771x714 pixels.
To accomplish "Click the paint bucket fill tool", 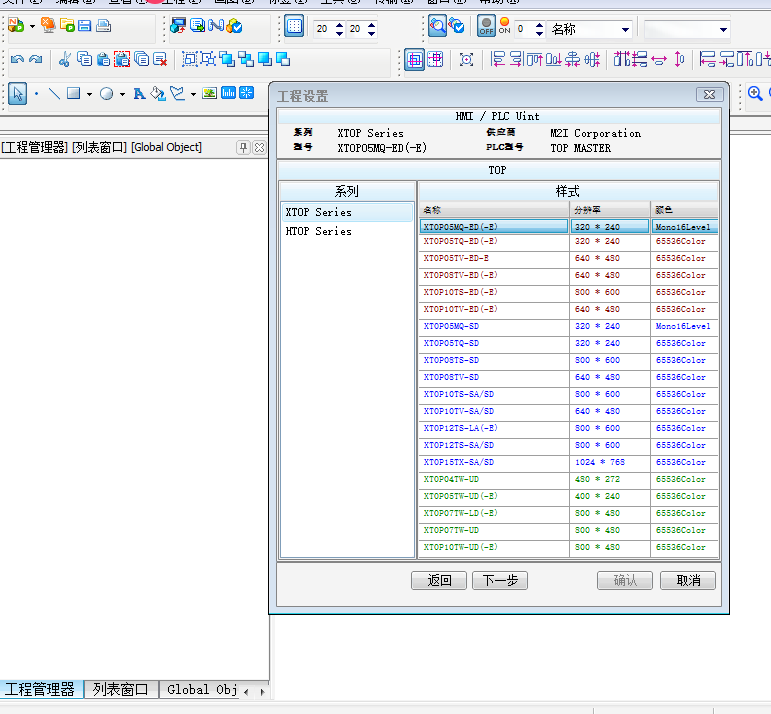I will click(157, 94).
